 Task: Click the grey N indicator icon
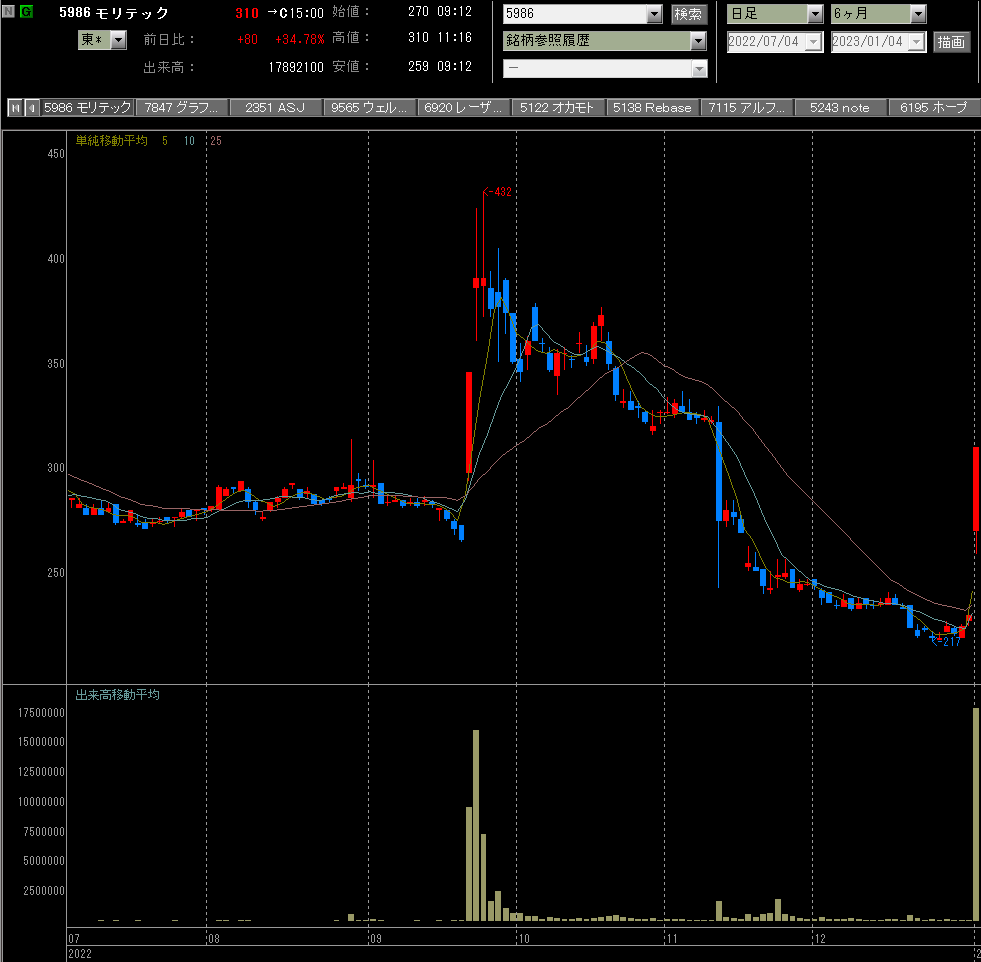9,11
